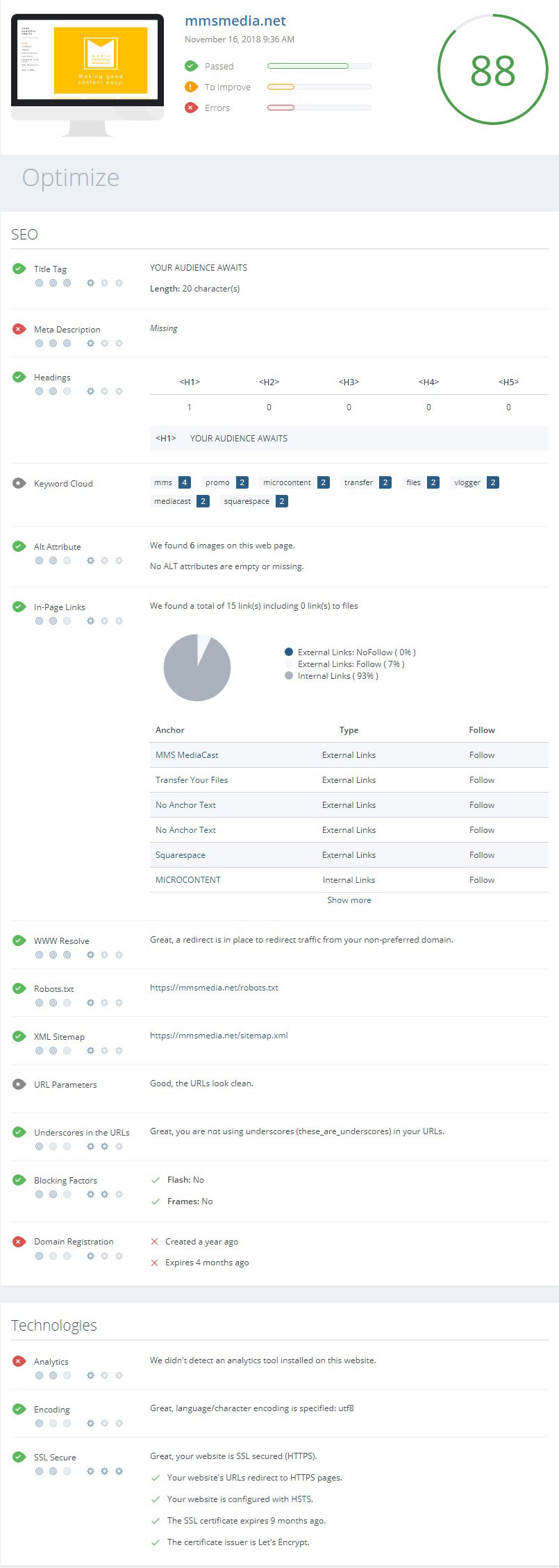The image size is (559, 1568).
Task: Click the score circle showing 88
Action: point(493,69)
